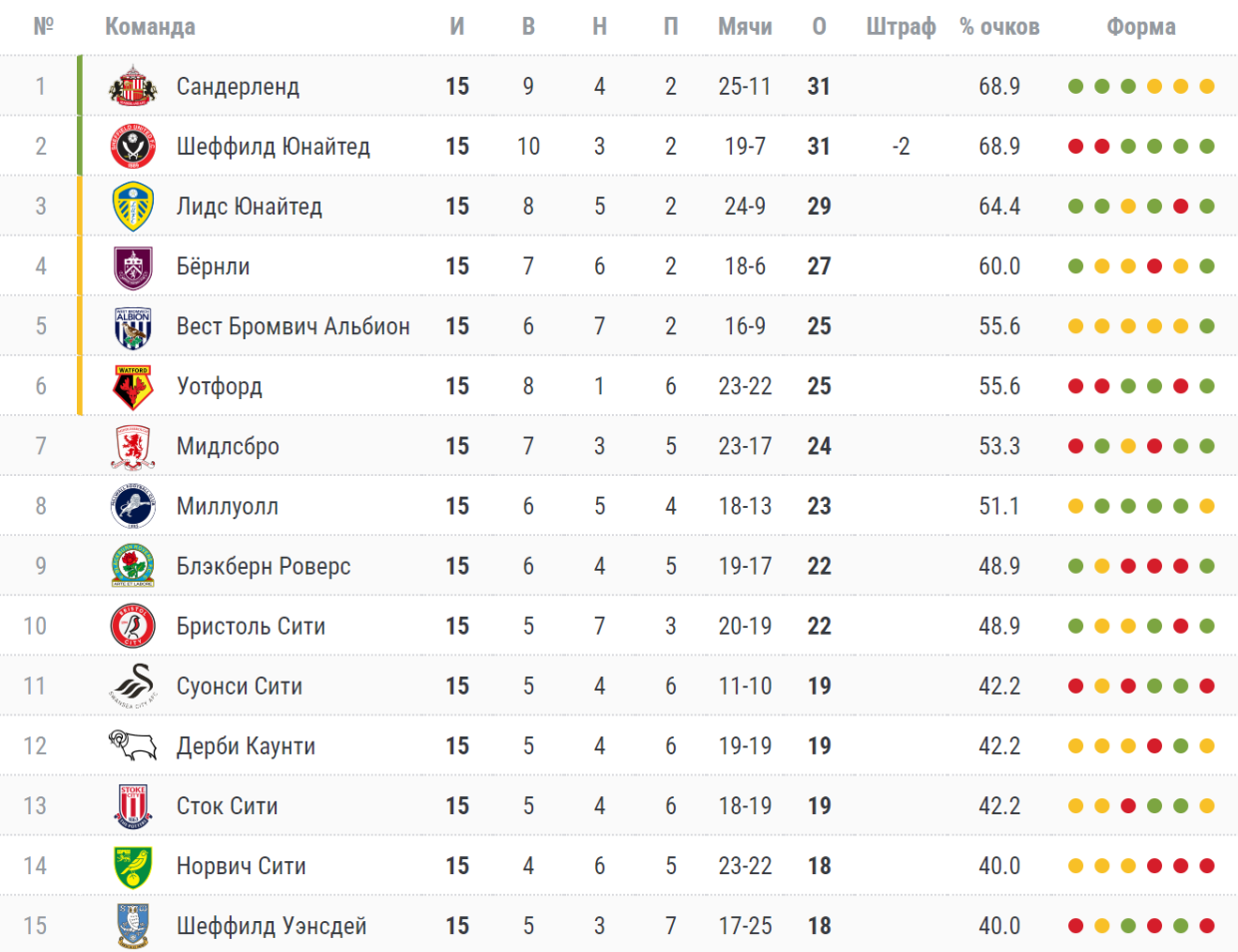Open the 'Мидлсбро' team link

coord(228,446)
